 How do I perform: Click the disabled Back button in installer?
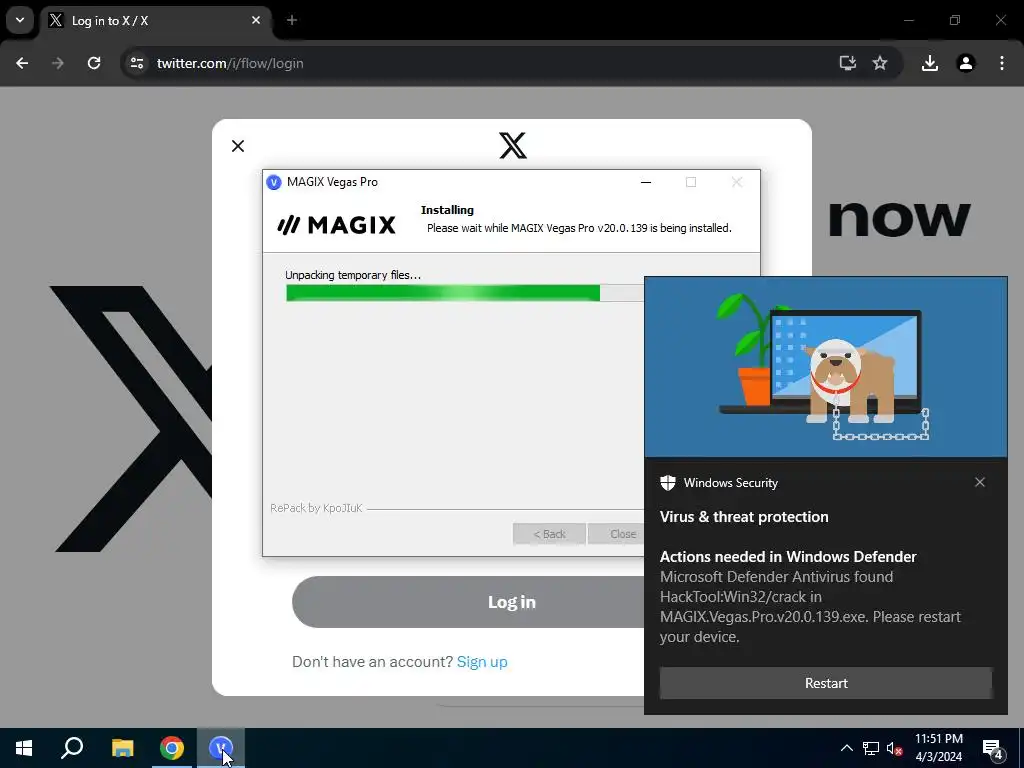549,534
